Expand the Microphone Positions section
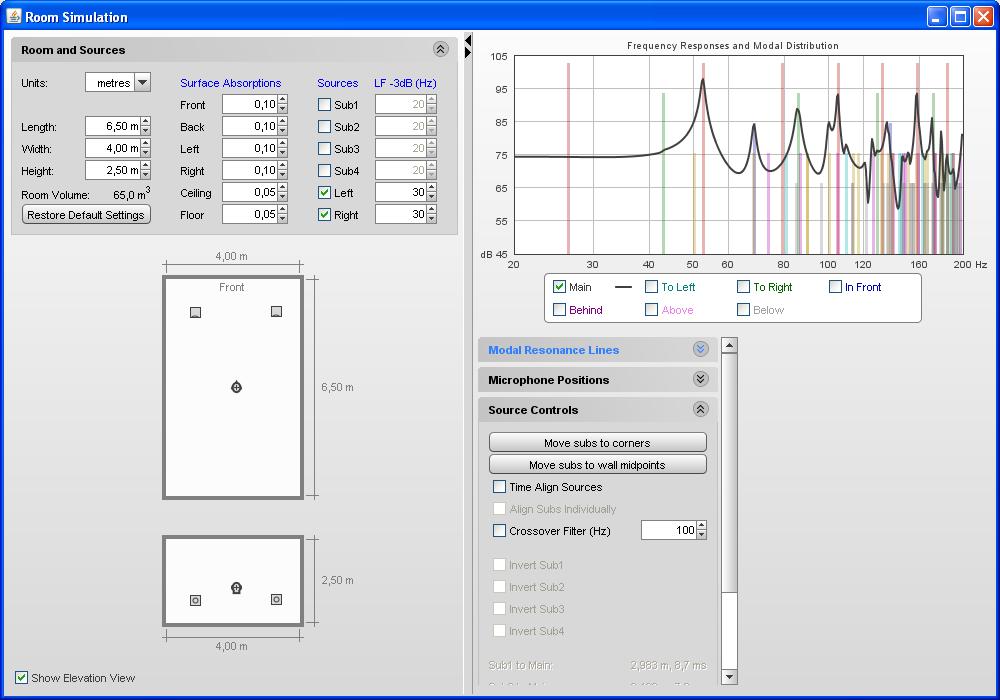This screenshot has width=1000, height=700. pos(700,380)
